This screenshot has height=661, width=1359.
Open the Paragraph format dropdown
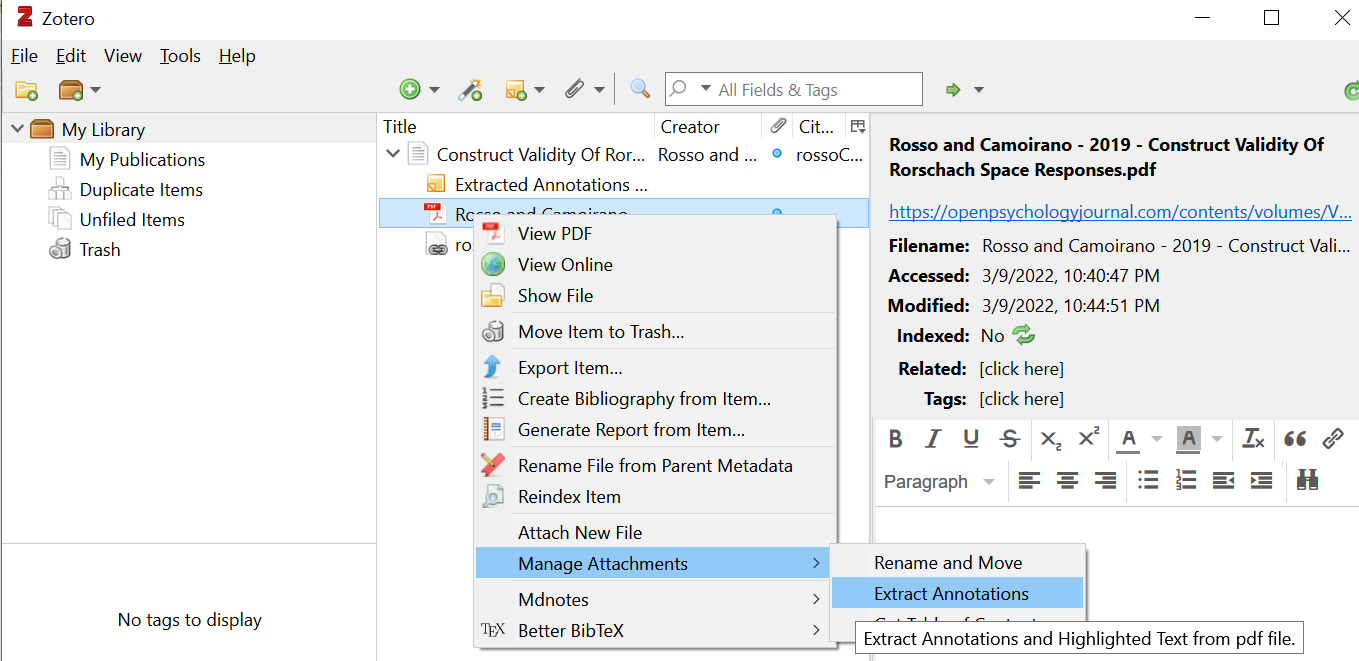pyautogui.click(x=939, y=482)
